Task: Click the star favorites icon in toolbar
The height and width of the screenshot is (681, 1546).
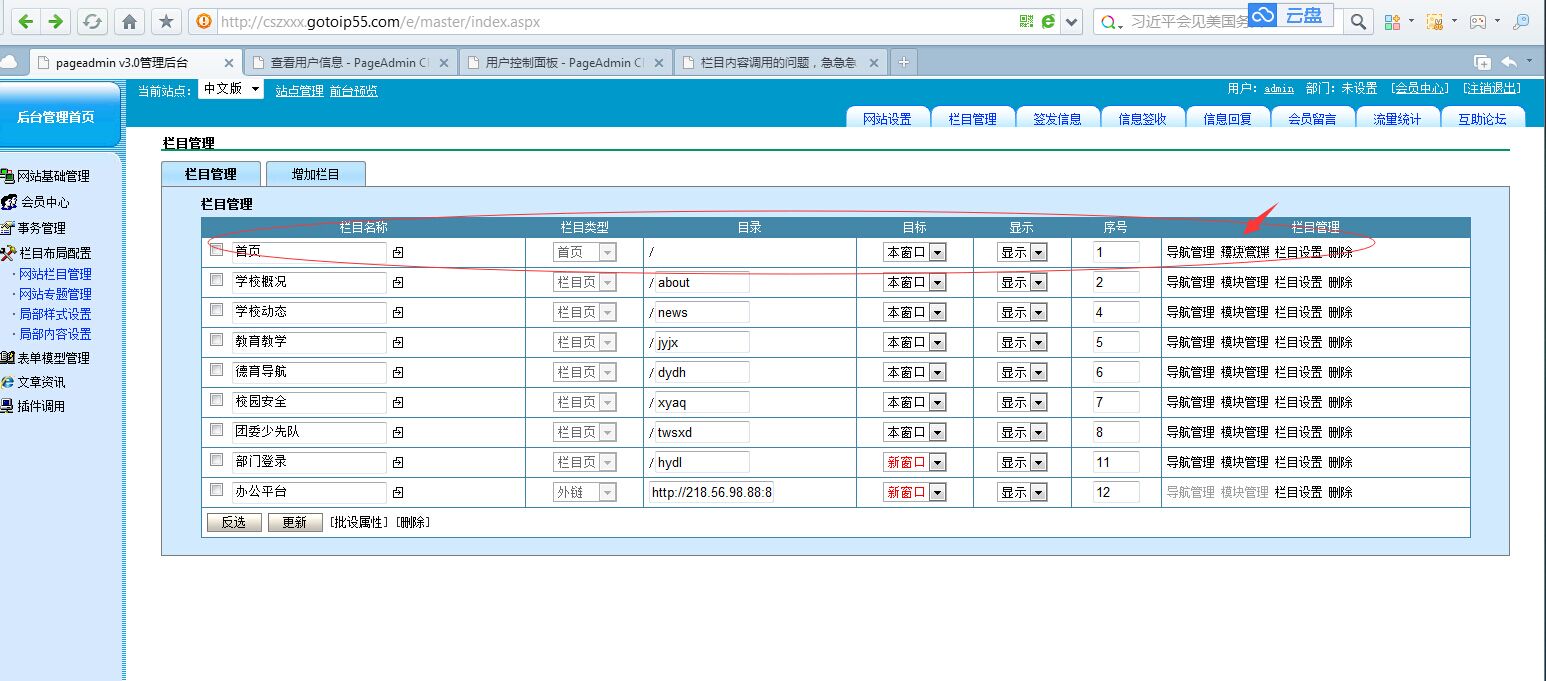Action: tap(166, 21)
